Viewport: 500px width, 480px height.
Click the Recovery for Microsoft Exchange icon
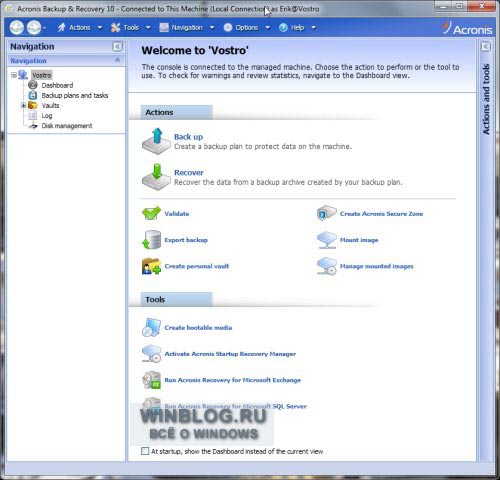[x=151, y=380]
